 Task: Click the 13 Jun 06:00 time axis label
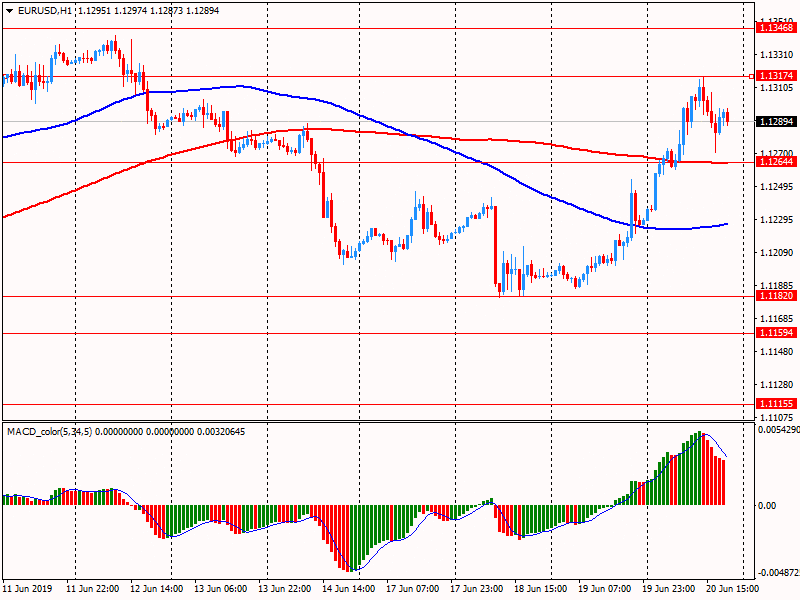pyautogui.click(x=220, y=588)
